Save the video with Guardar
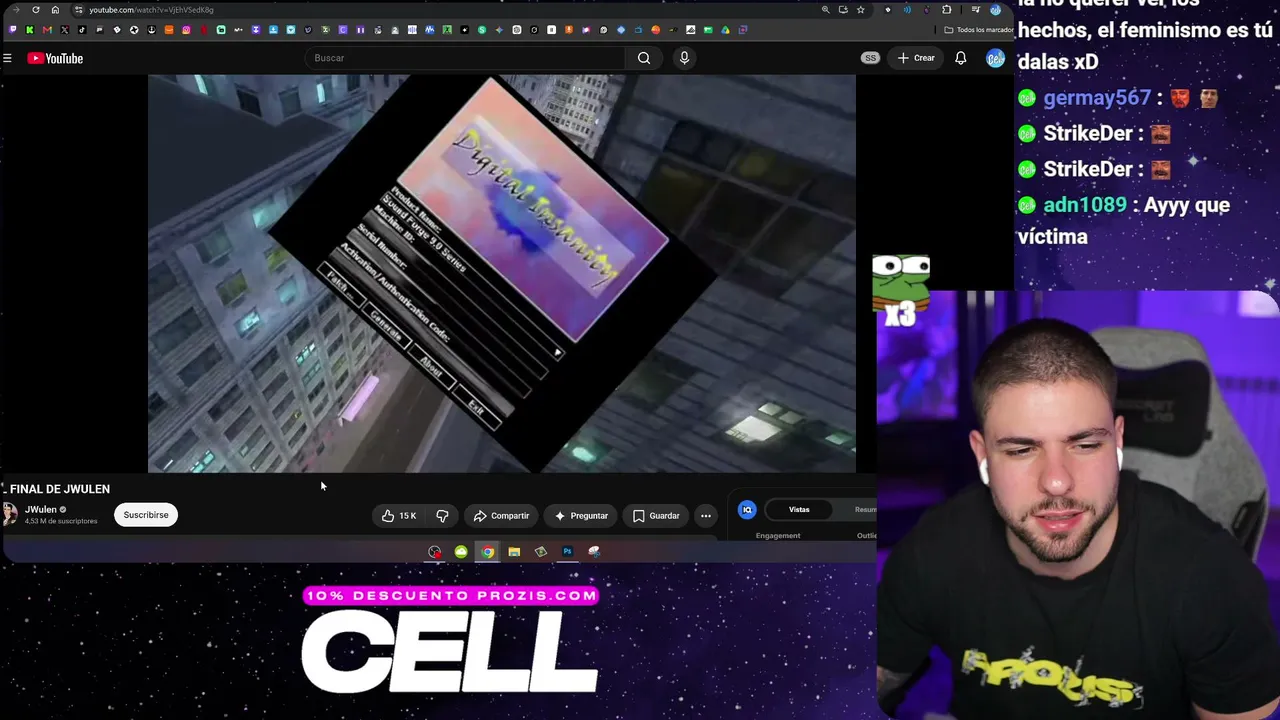The height and width of the screenshot is (720, 1280). 656,516
